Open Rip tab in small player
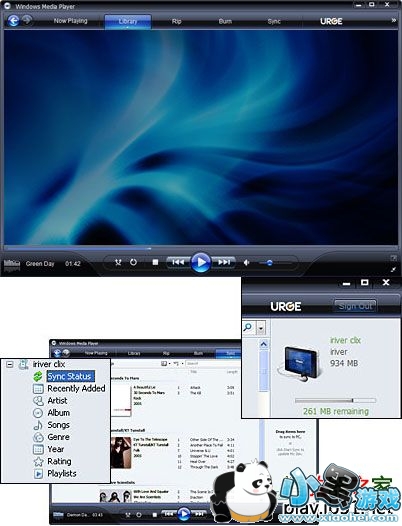The height and width of the screenshot is (526, 402). click(166, 353)
